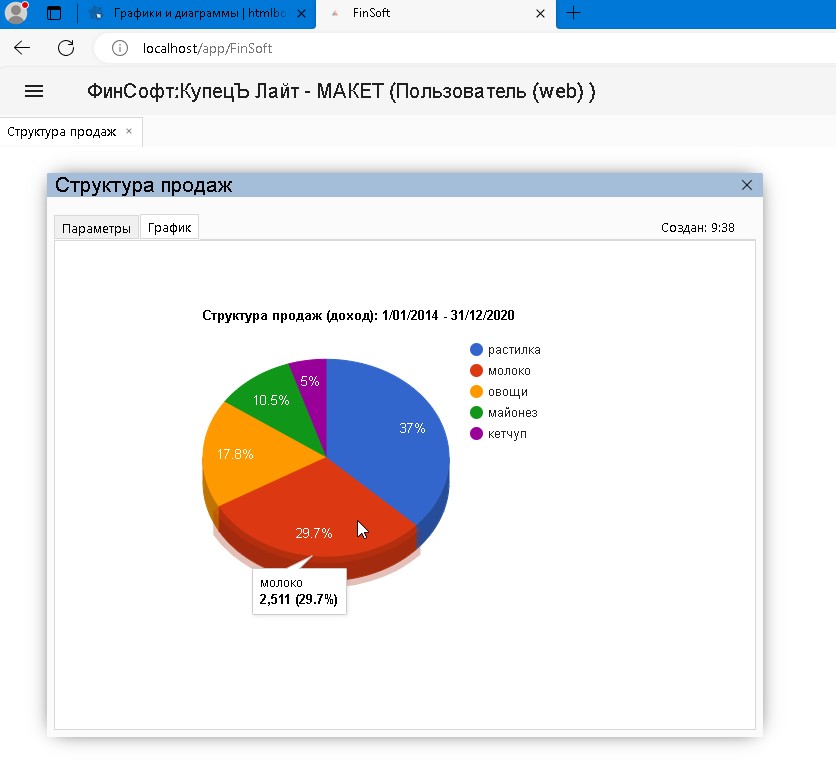The width and height of the screenshot is (836, 784).
Task: Open the hamburger main menu
Action: point(34,91)
